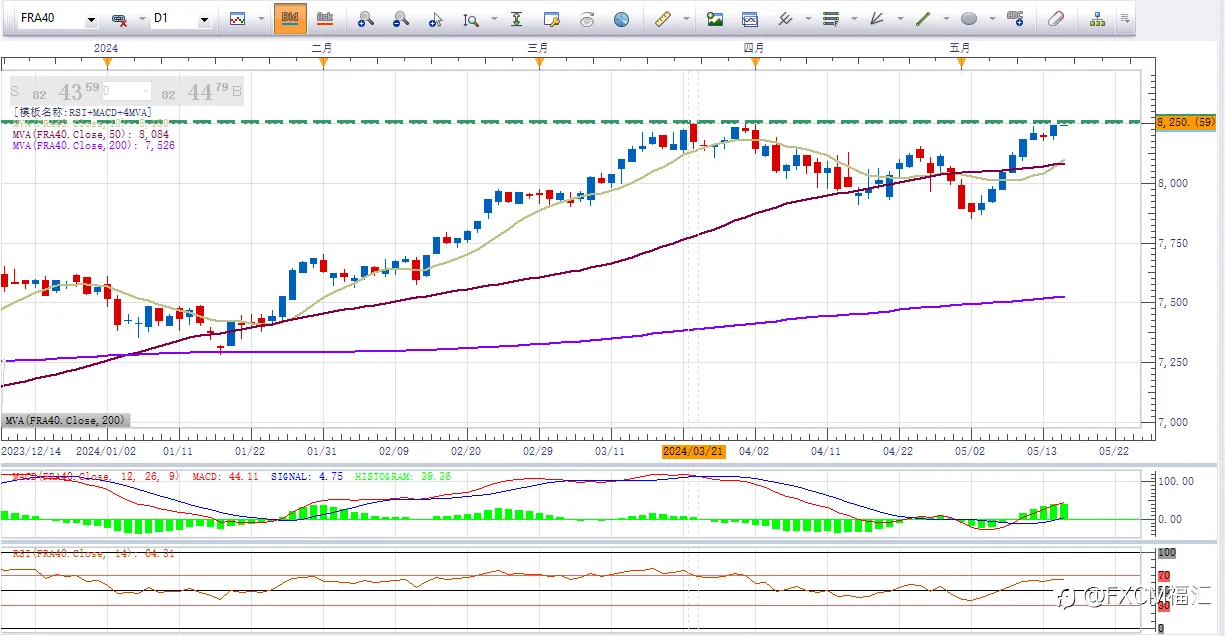Expand the trend line dropdown arrow
The image size is (1225, 636).
point(946,19)
